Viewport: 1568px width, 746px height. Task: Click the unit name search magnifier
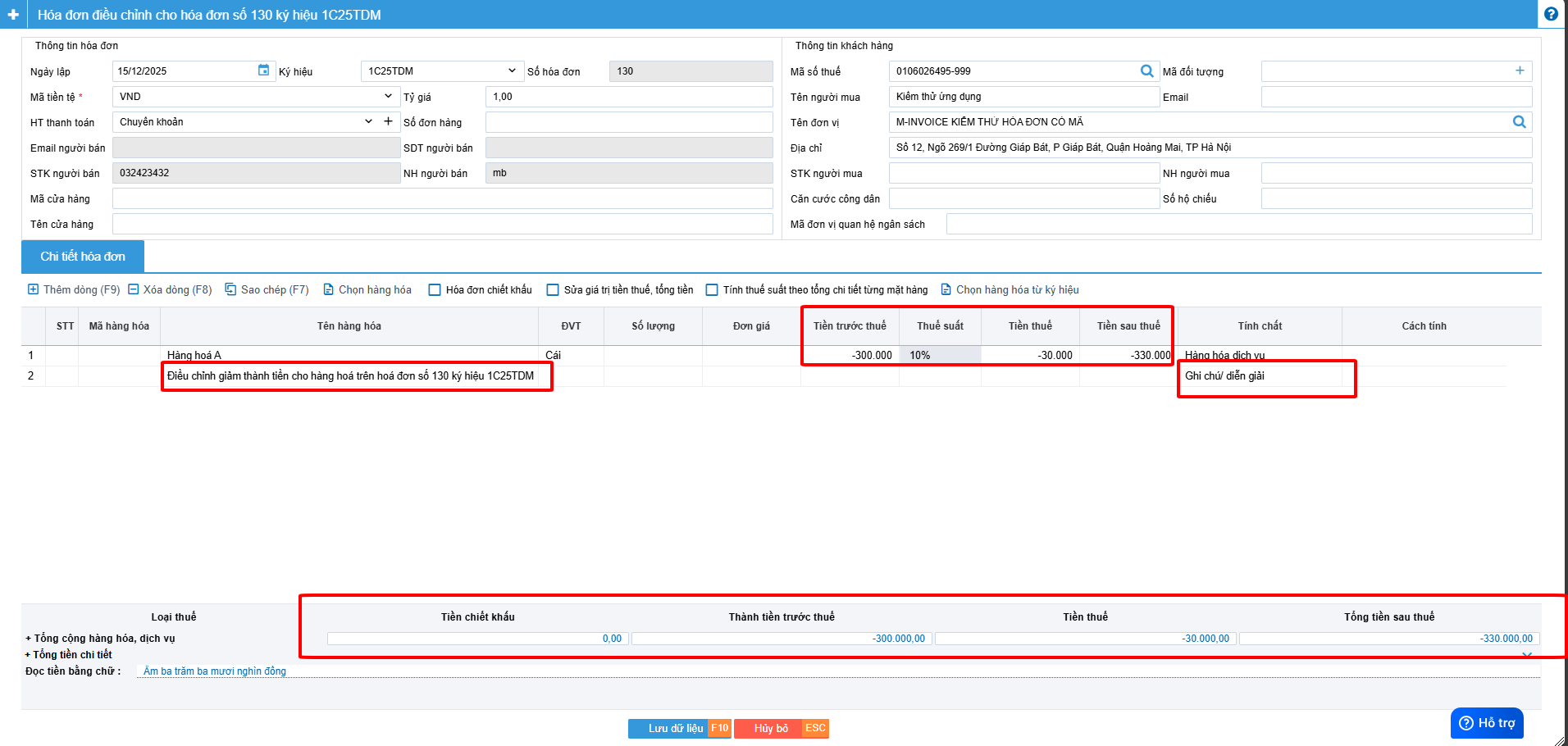click(1519, 122)
